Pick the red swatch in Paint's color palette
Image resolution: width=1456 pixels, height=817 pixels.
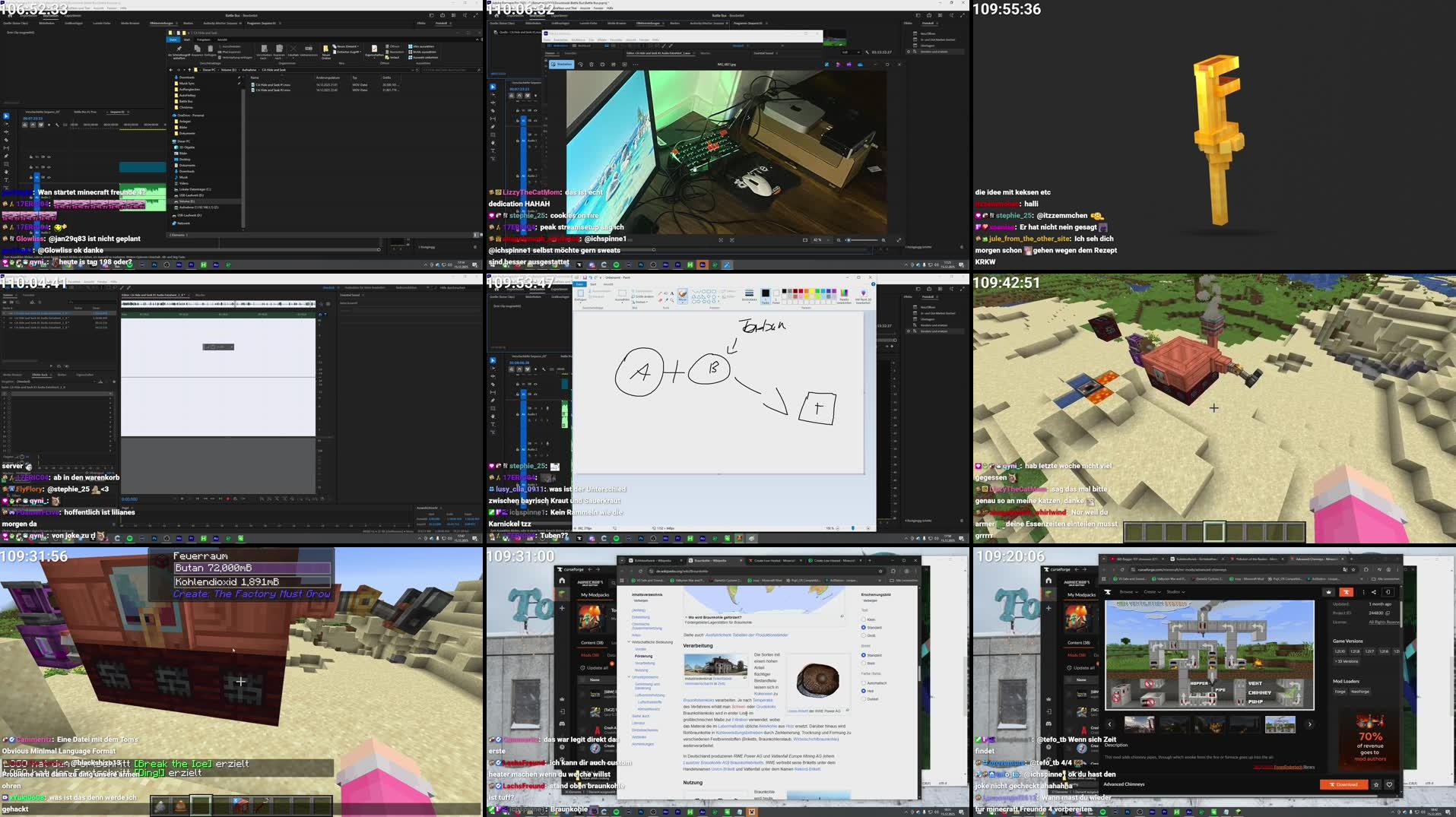tap(800, 291)
